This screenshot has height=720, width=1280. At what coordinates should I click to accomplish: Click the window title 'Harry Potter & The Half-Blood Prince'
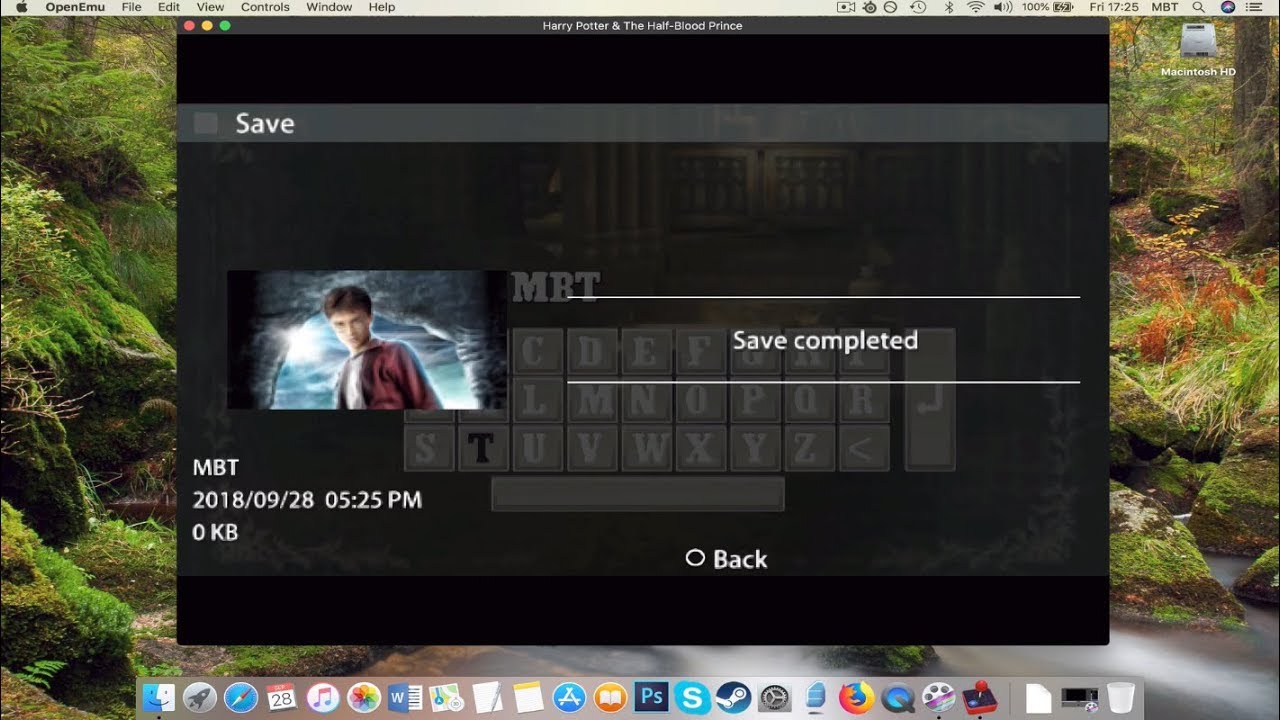click(642, 26)
